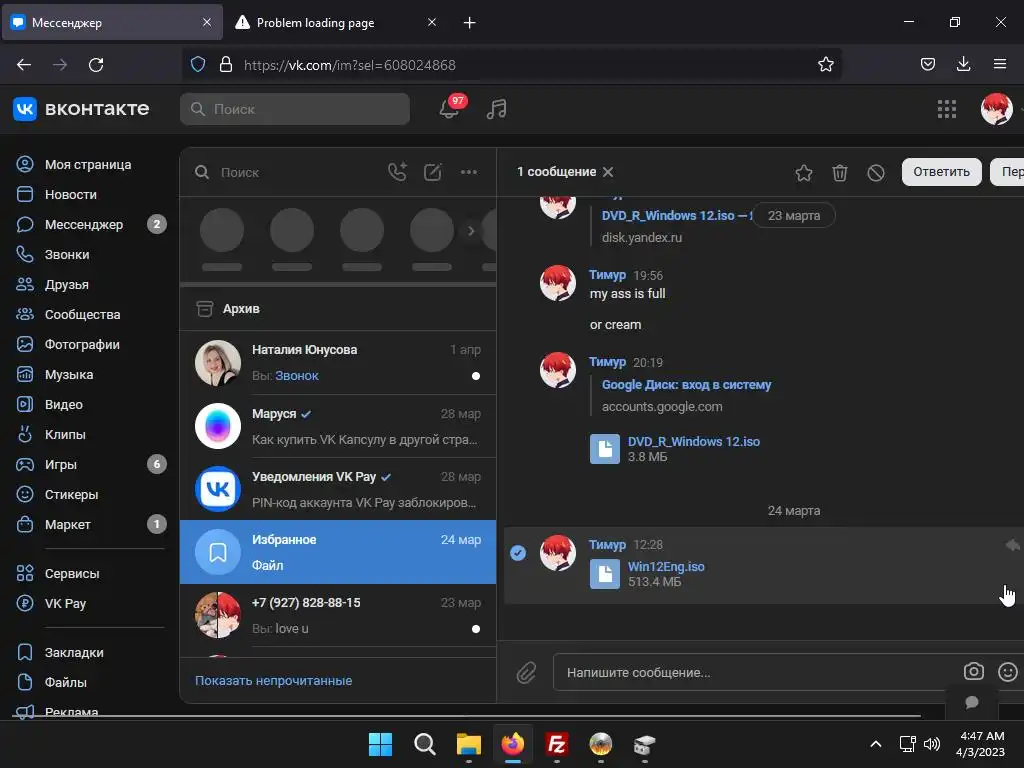Open +7 (927) 828-88-15 chat
Image resolution: width=1024 pixels, height=768 pixels.
click(x=338, y=615)
